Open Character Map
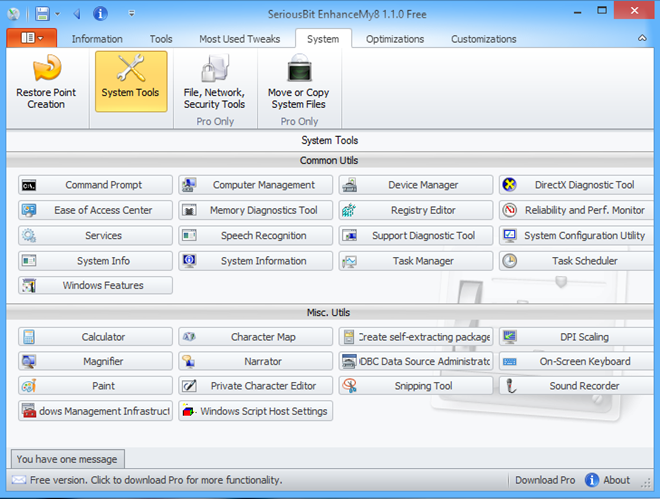Viewport: 660px width, 499px height. click(x=255, y=337)
